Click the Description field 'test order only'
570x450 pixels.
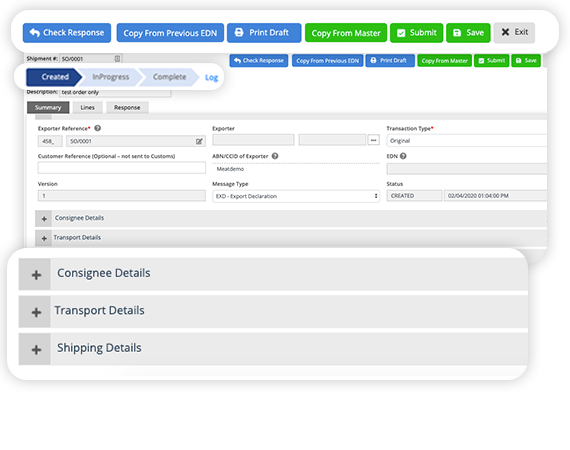pyautogui.click(x=115, y=92)
